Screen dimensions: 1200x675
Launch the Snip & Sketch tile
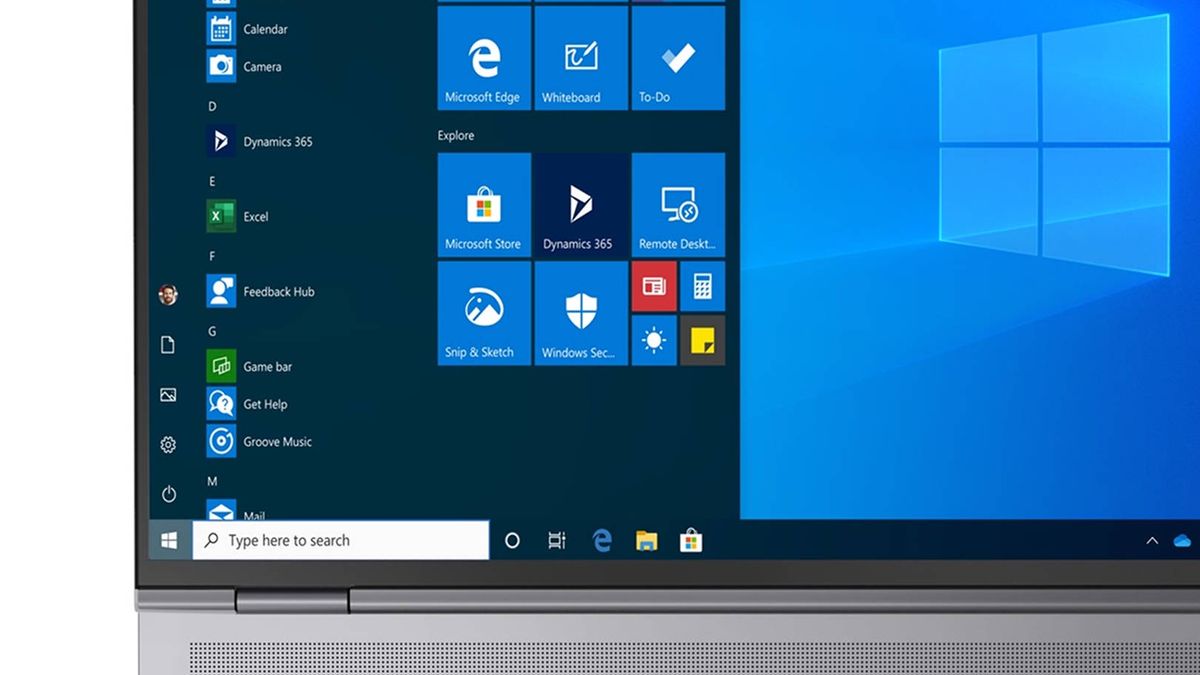pos(484,313)
